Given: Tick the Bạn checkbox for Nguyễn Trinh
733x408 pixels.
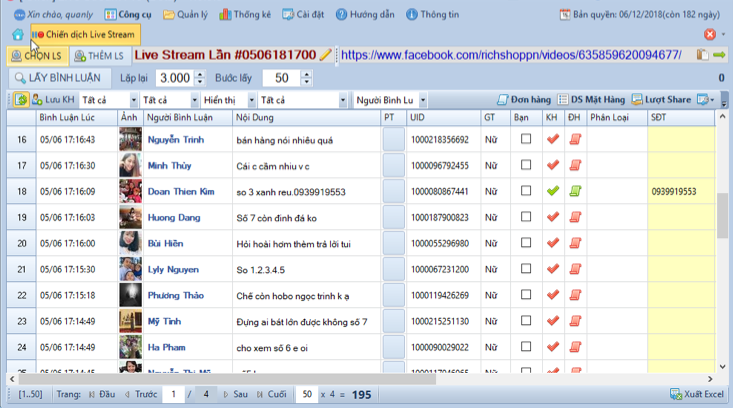Looking at the screenshot, I should pyautogui.click(x=526, y=139).
